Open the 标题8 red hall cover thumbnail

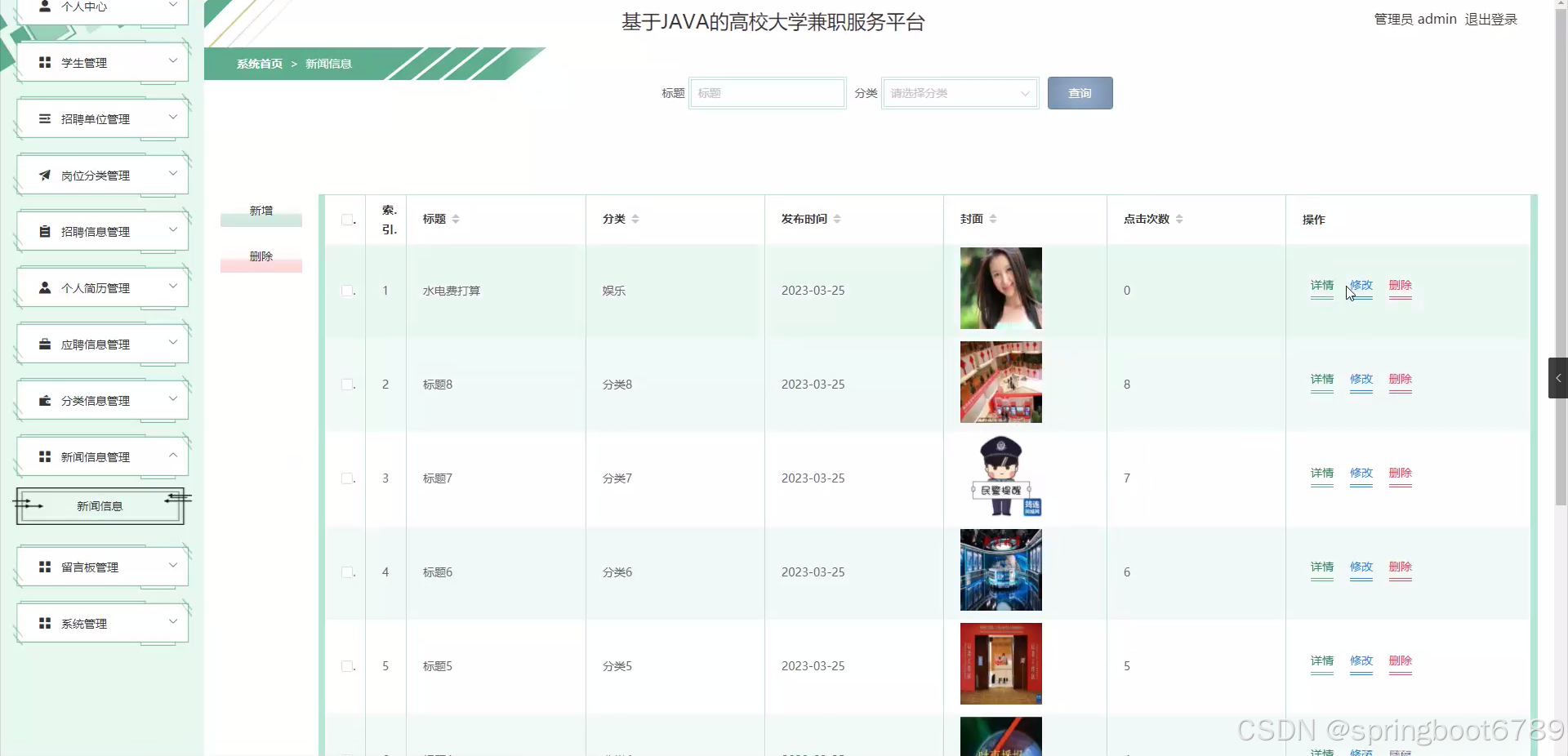coord(1001,382)
